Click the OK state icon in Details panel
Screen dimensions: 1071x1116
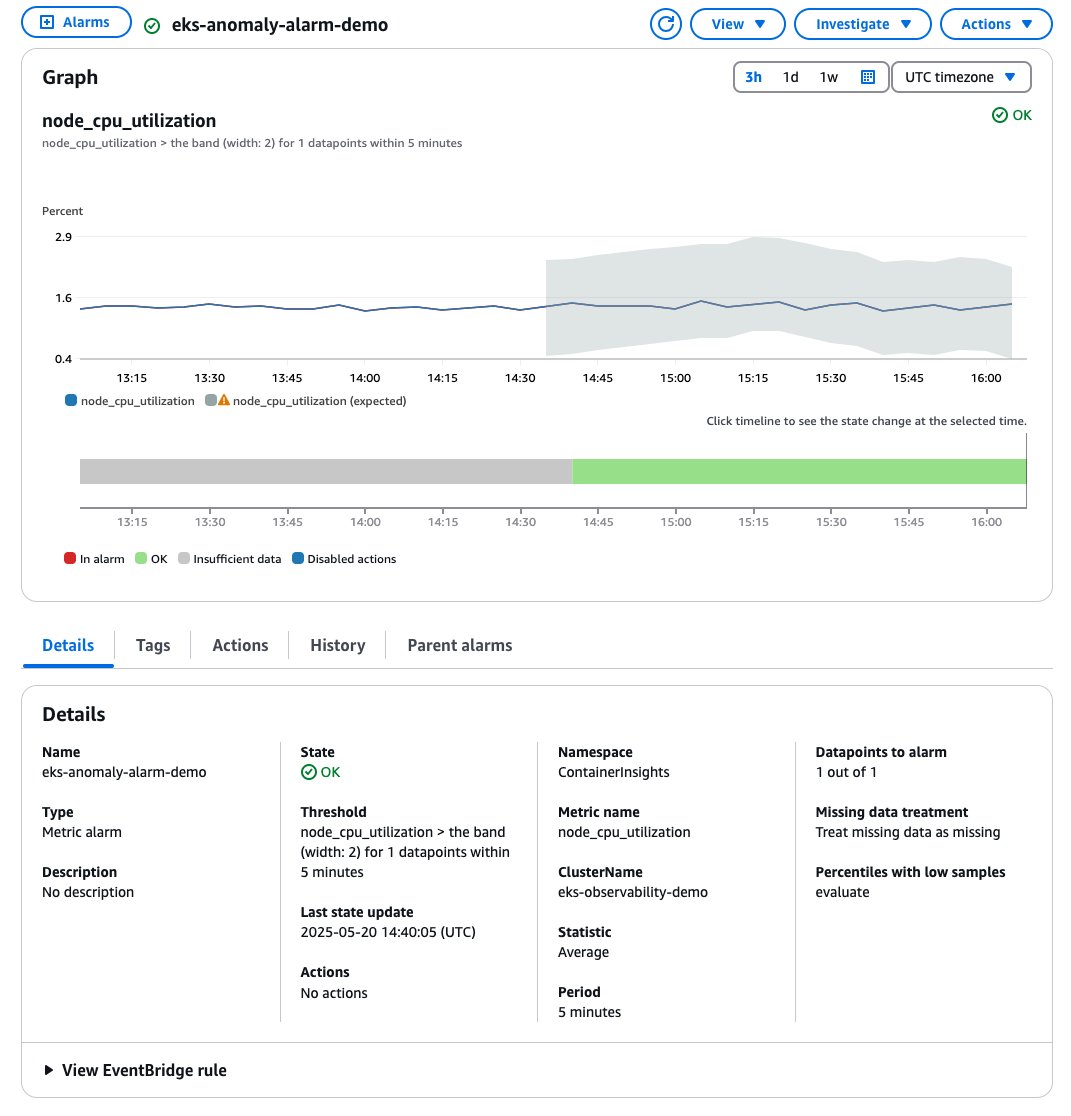[307, 771]
